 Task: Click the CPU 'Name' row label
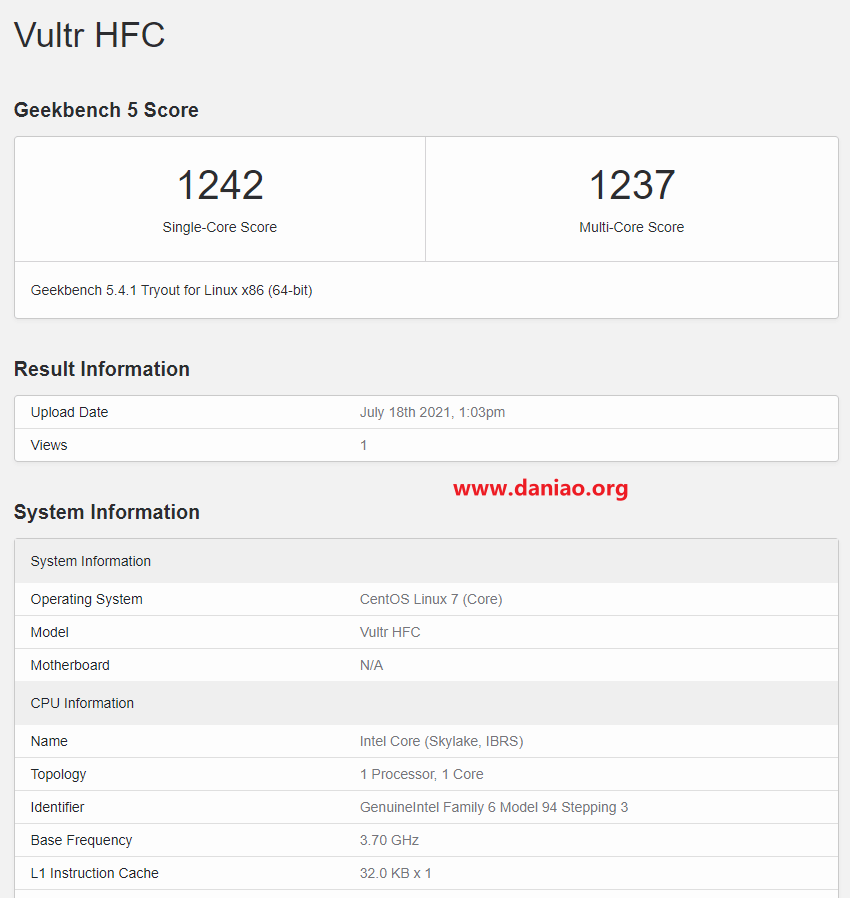(x=49, y=742)
